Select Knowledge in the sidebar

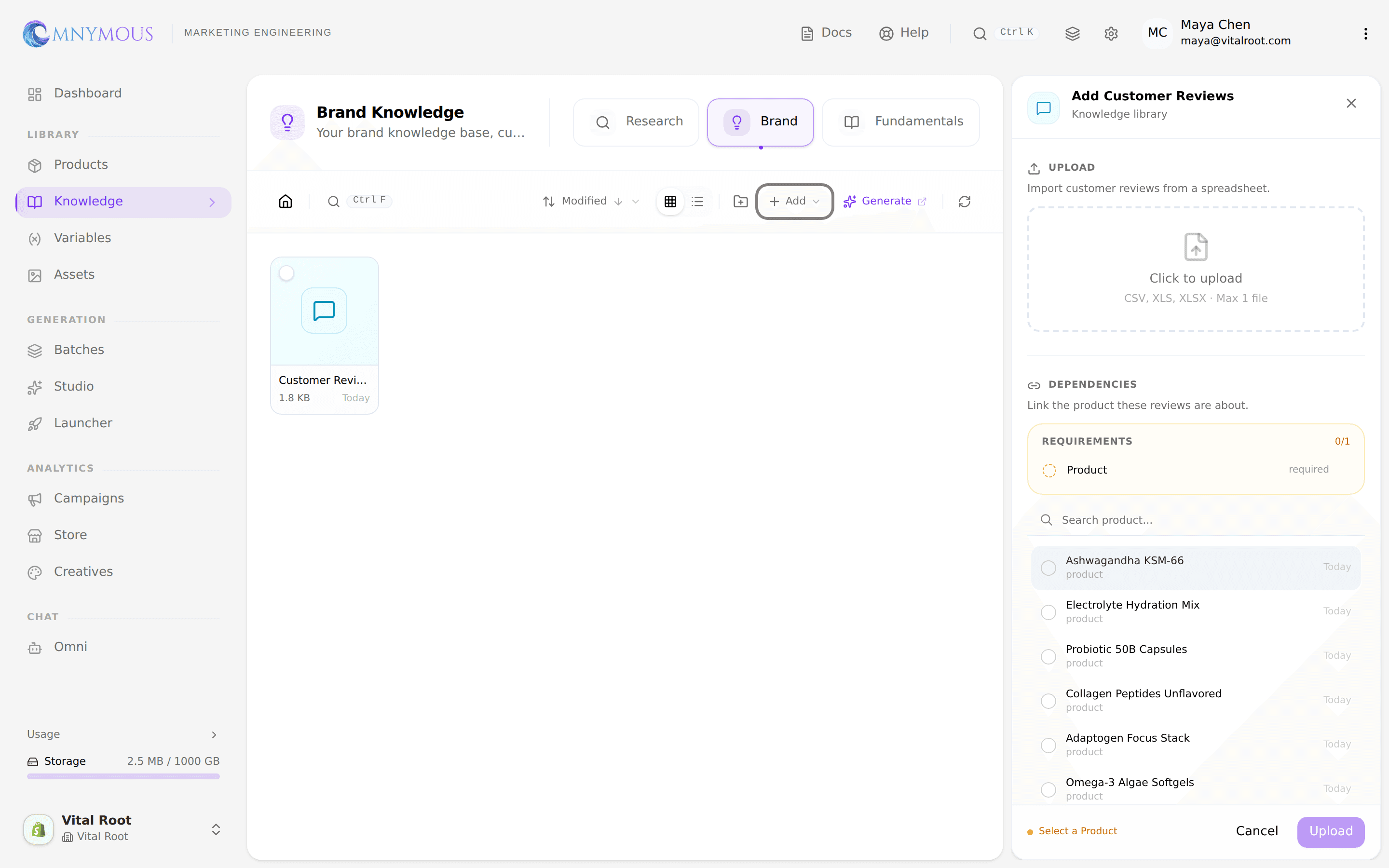click(x=123, y=202)
